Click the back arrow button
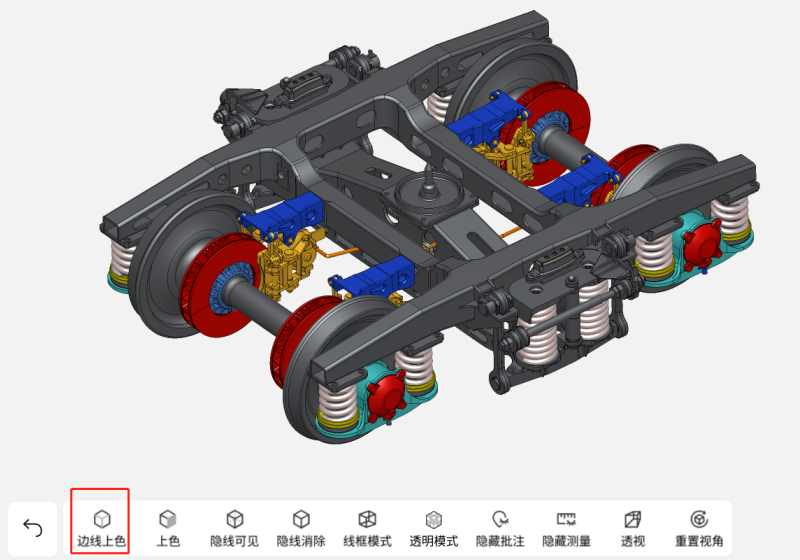This screenshot has height=560, width=800. pyautogui.click(x=33, y=528)
